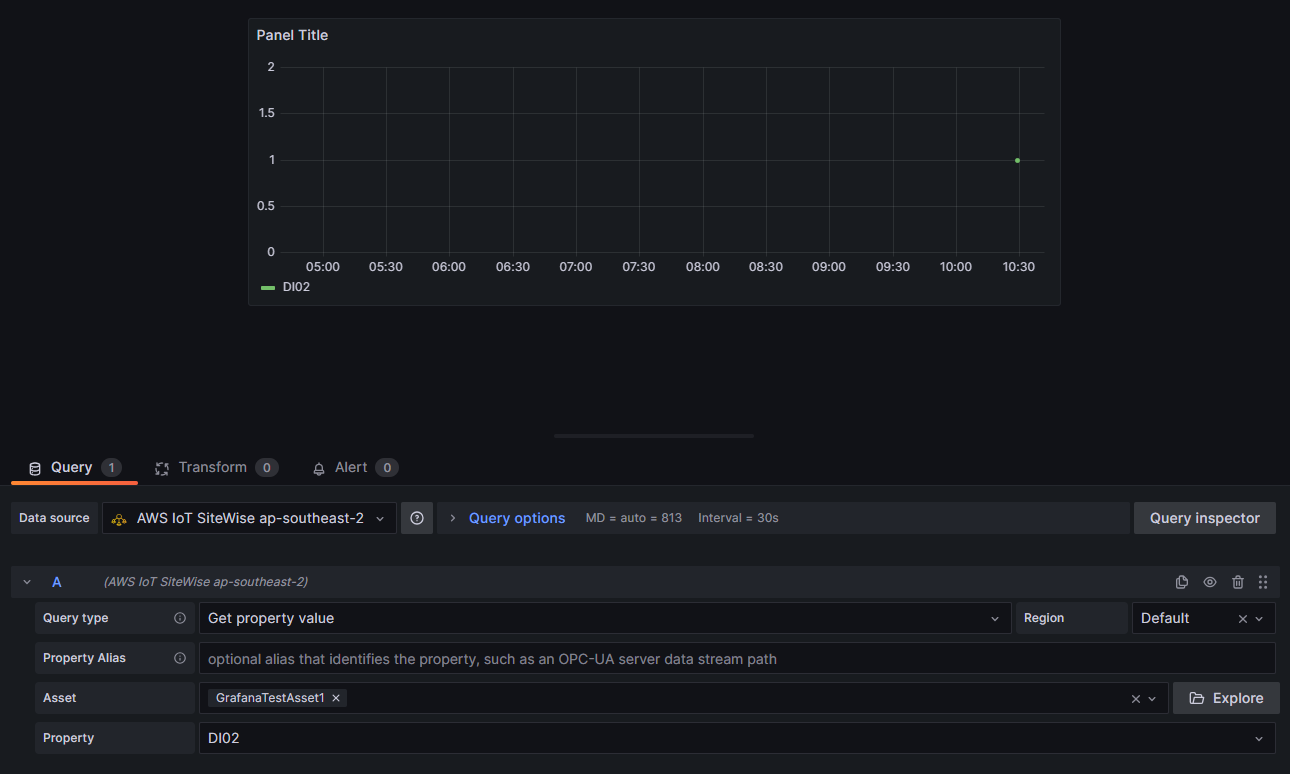Open the Query inspector
This screenshot has width=1290, height=774.
(x=1204, y=518)
